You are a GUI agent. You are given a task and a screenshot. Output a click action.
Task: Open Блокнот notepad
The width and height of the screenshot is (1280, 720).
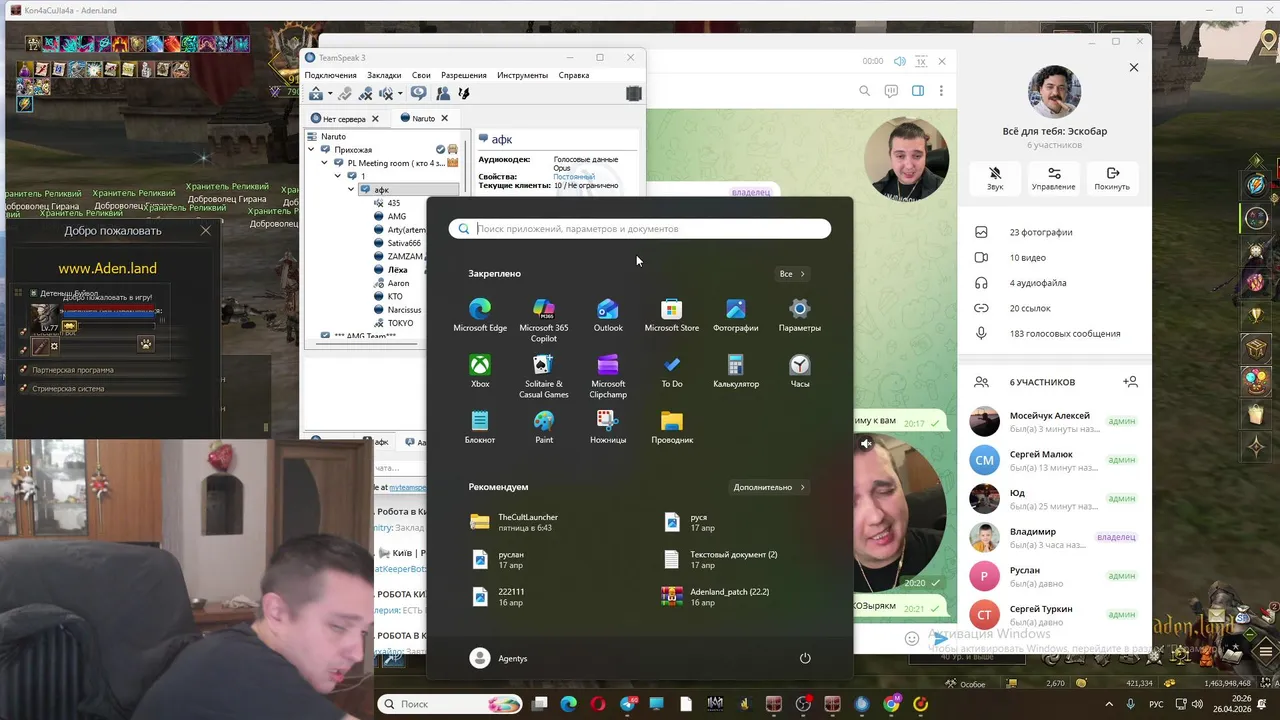[x=480, y=426]
